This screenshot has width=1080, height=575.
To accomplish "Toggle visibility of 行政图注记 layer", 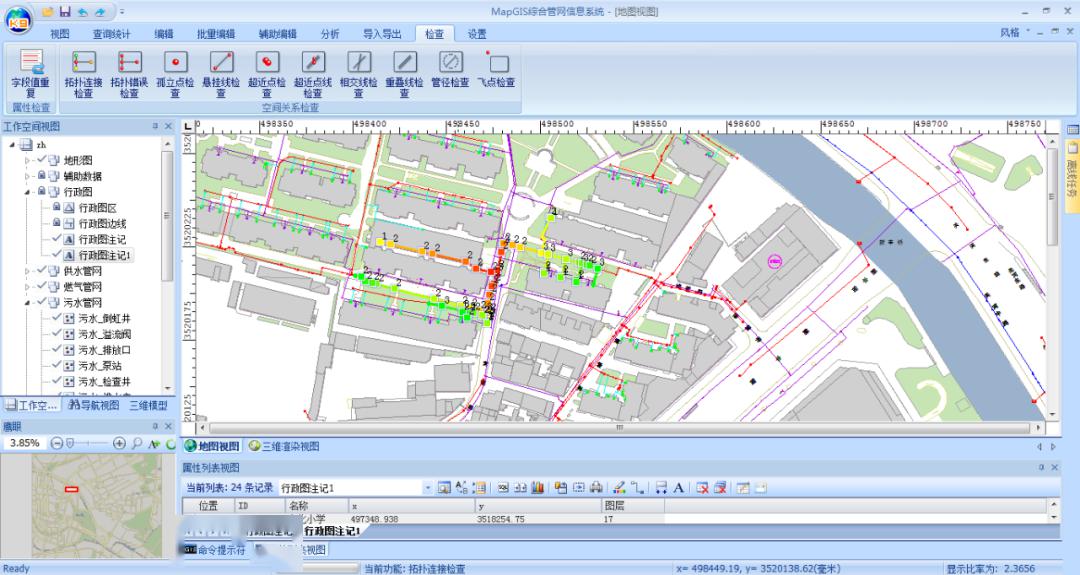I will pyautogui.click(x=58, y=240).
